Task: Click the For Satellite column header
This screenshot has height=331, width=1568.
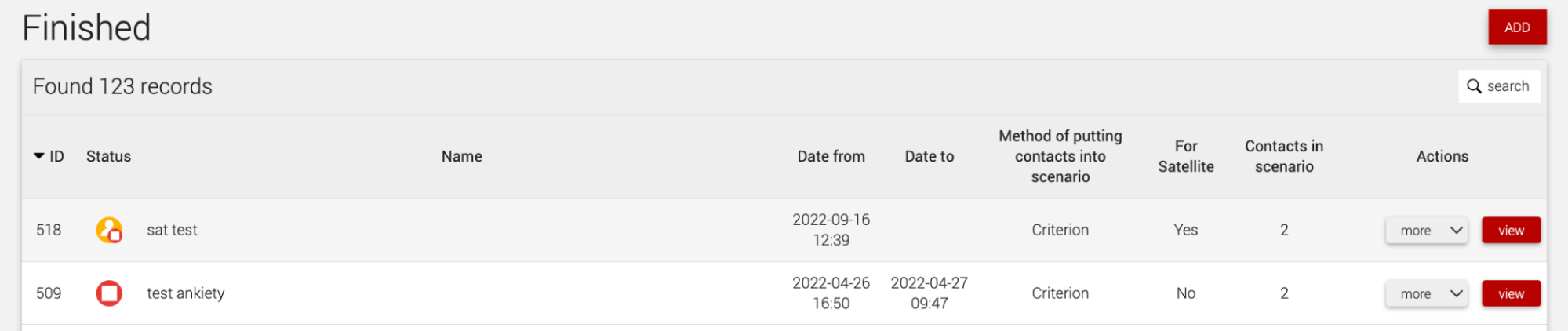Action: (1186, 156)
